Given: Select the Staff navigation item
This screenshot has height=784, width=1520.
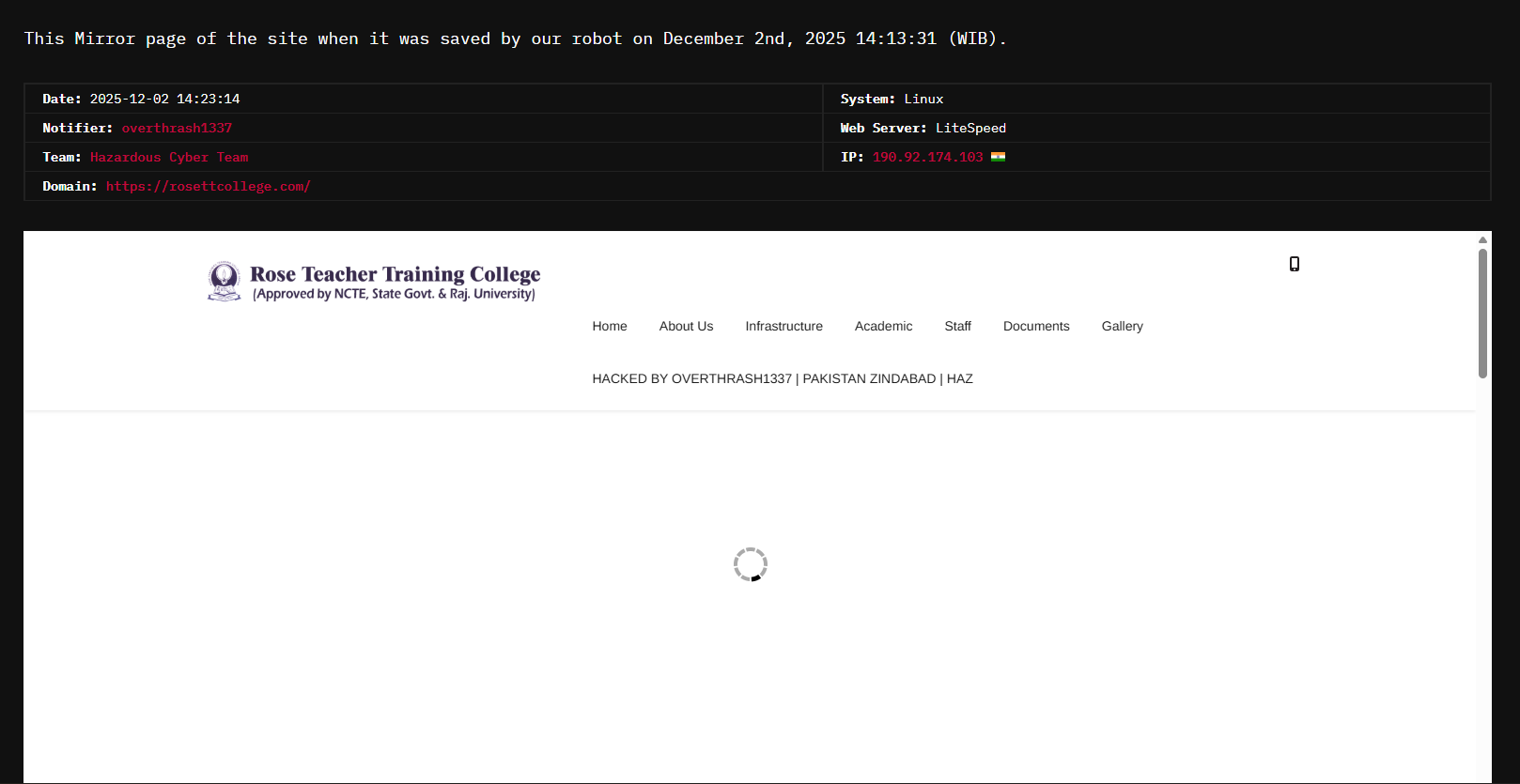Looking at the screenshot, I should [957, 326].
